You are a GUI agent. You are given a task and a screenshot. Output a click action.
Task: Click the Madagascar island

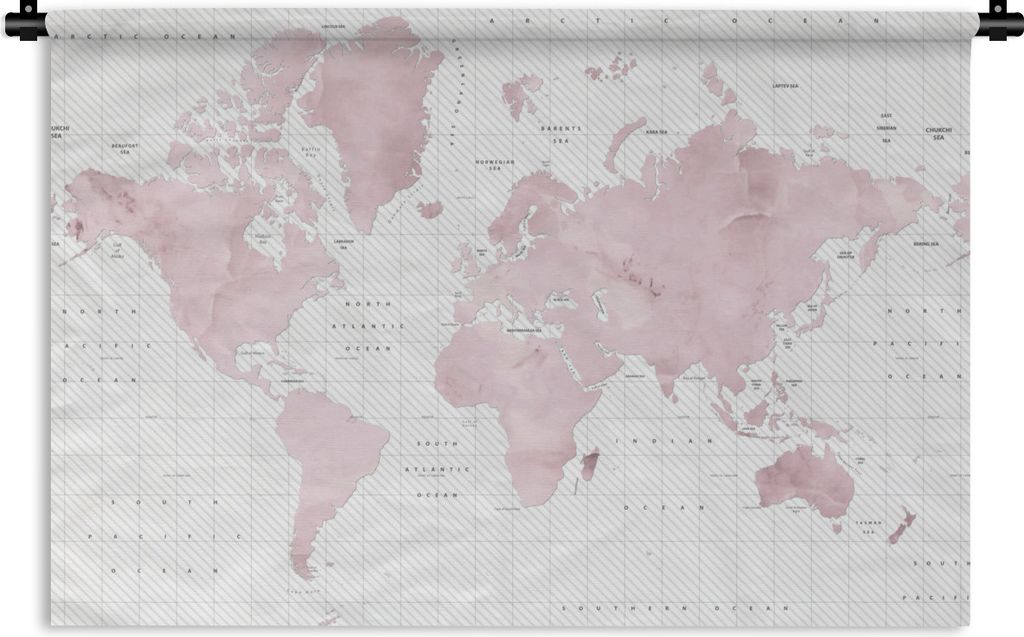590,465
